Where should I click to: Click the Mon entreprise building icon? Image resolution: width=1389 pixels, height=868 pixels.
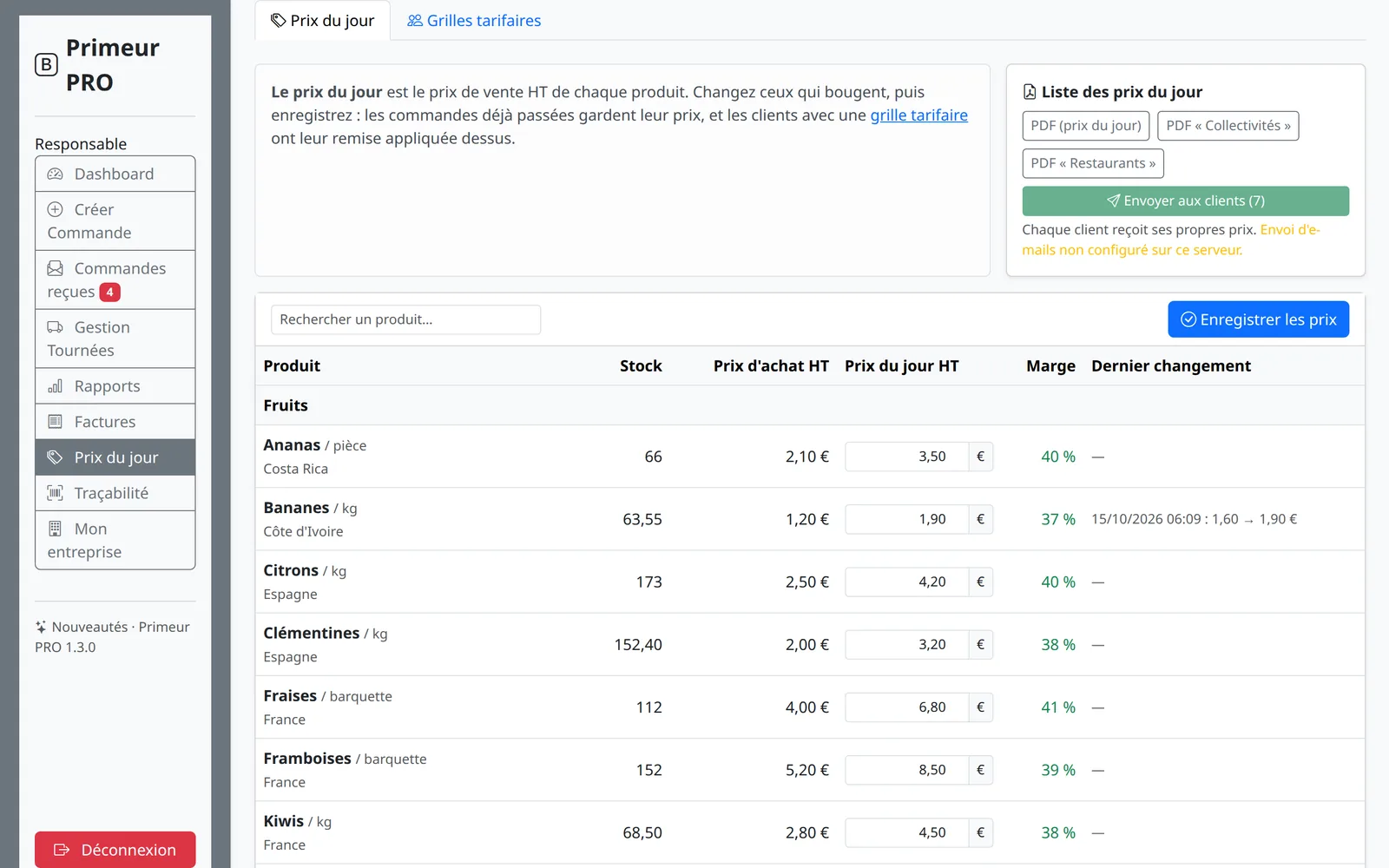pos(55,529)
